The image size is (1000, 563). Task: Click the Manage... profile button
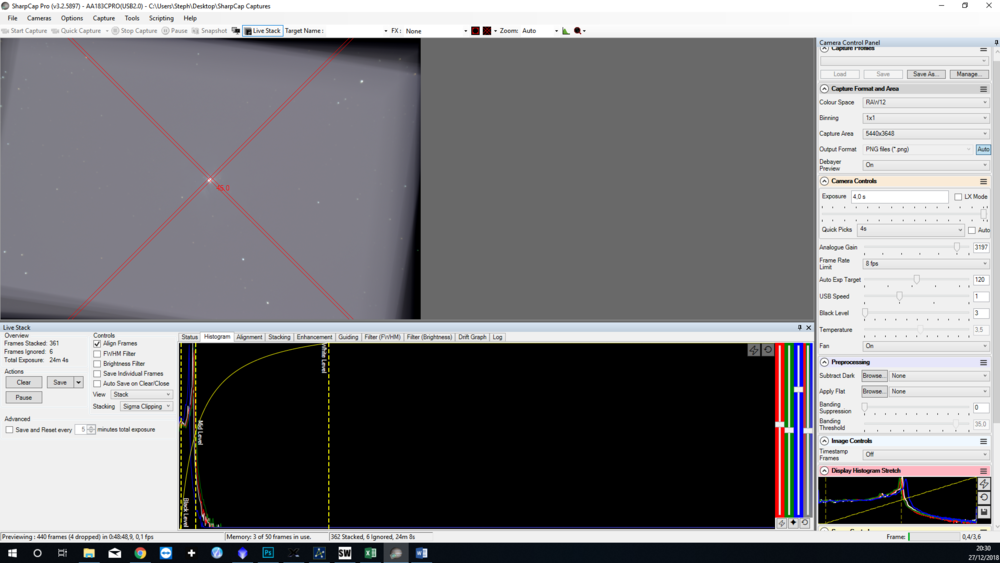tap(967, 74)
